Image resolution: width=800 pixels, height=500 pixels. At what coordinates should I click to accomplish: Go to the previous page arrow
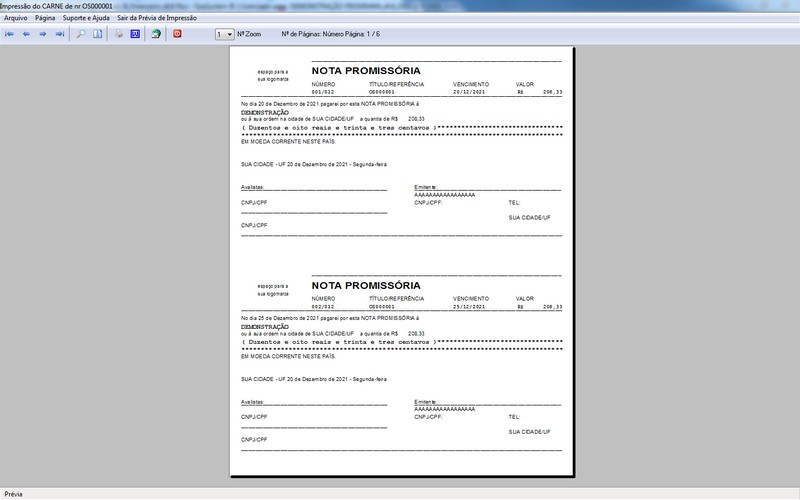[27, 34]
